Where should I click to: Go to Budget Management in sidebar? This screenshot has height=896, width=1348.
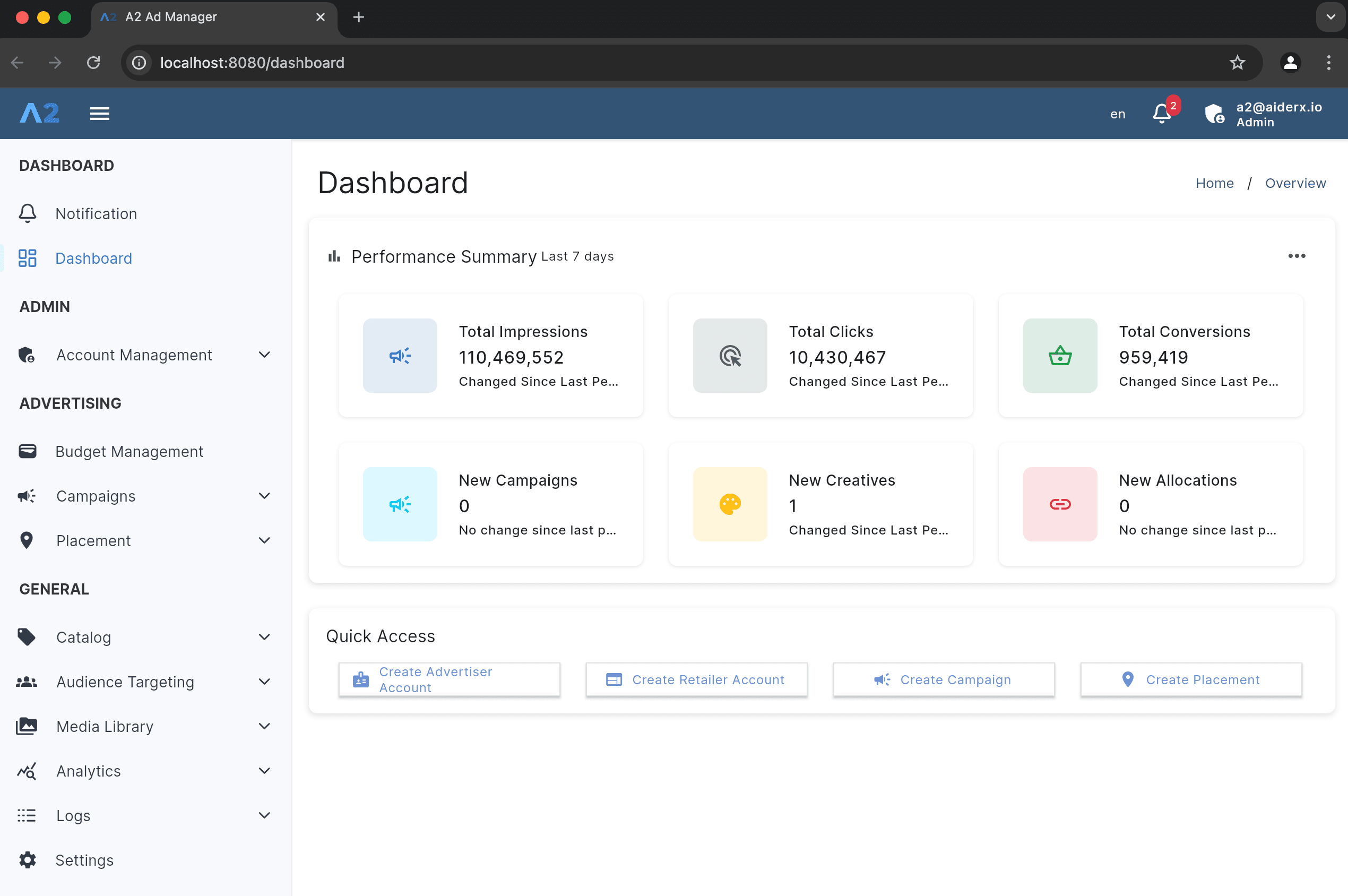(x=129, y=451)
